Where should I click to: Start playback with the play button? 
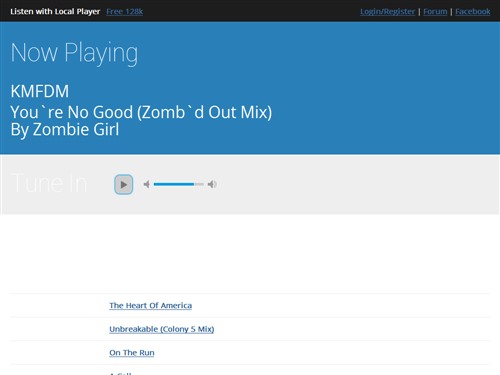click(123, 184)
